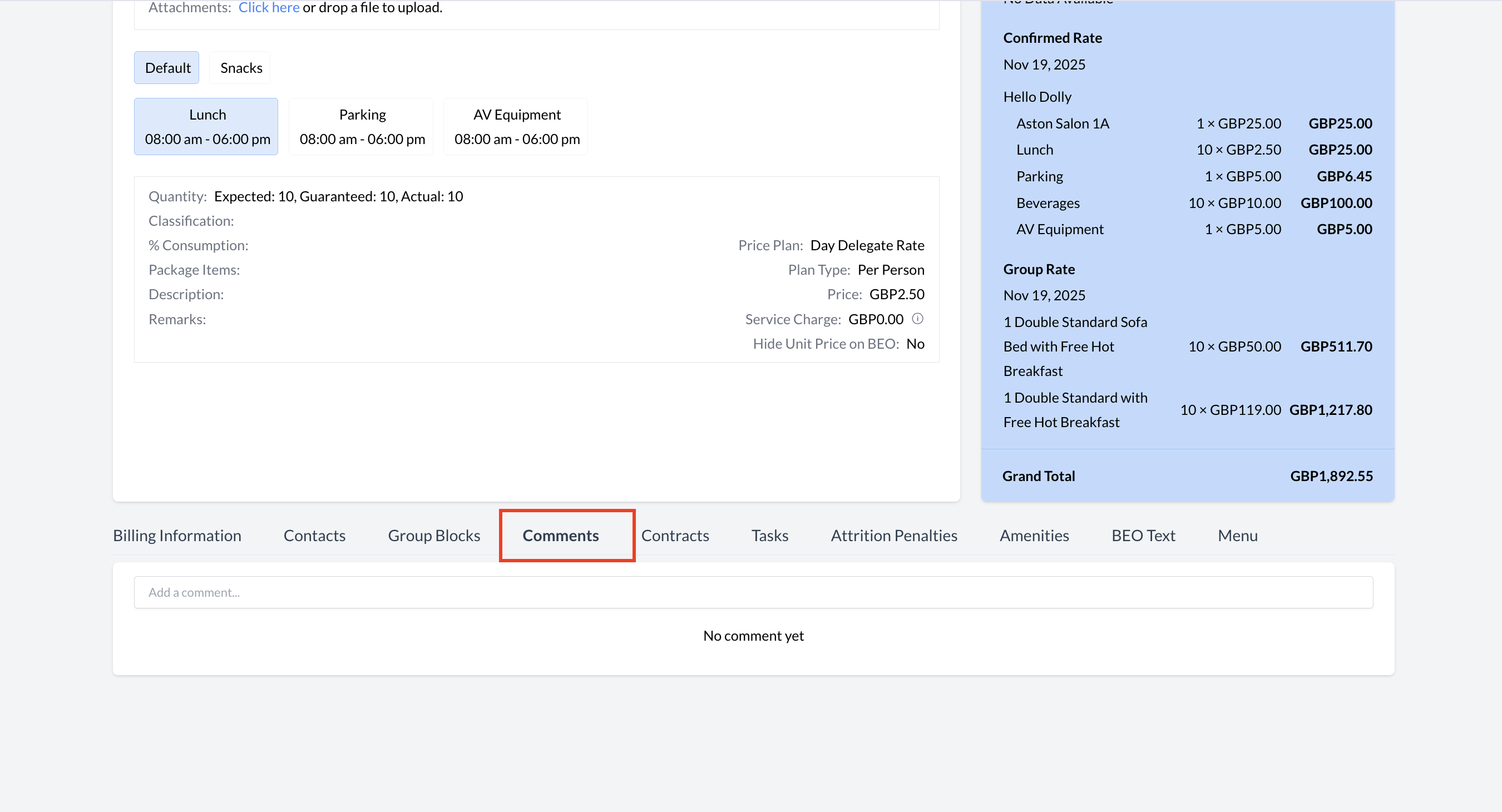The image size is (1502, 812).
Task: Open the Tasks tab
Action: click(769, 535)
